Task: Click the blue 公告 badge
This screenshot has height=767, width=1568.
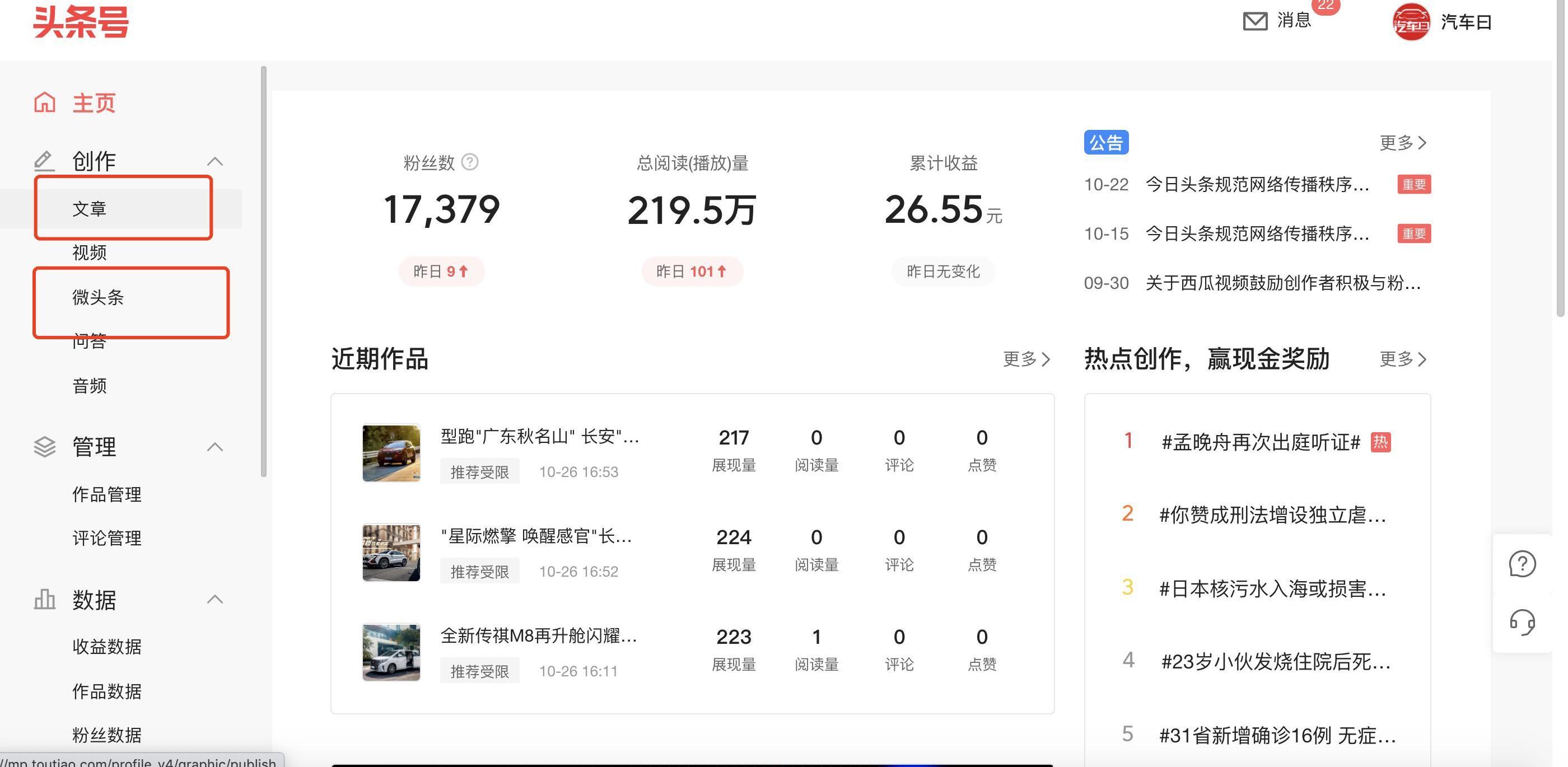Action: click(x=1106, y=142)
